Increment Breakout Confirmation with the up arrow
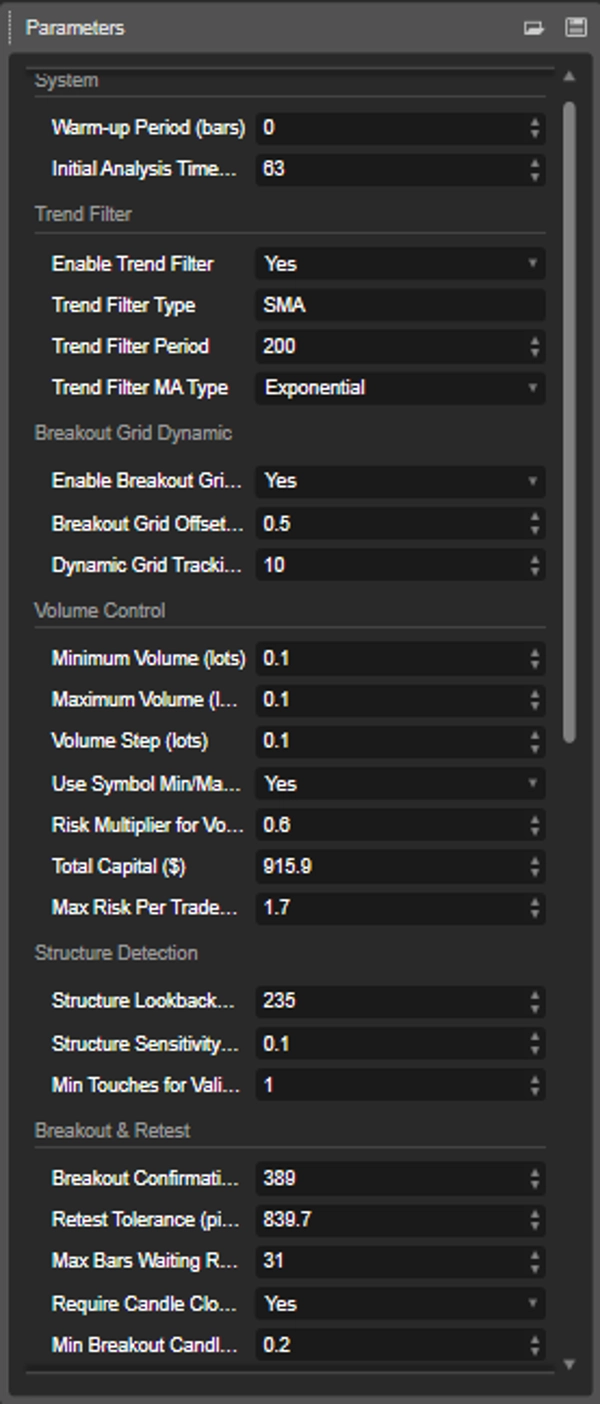600x1404 pixels. click(536, 1174)
